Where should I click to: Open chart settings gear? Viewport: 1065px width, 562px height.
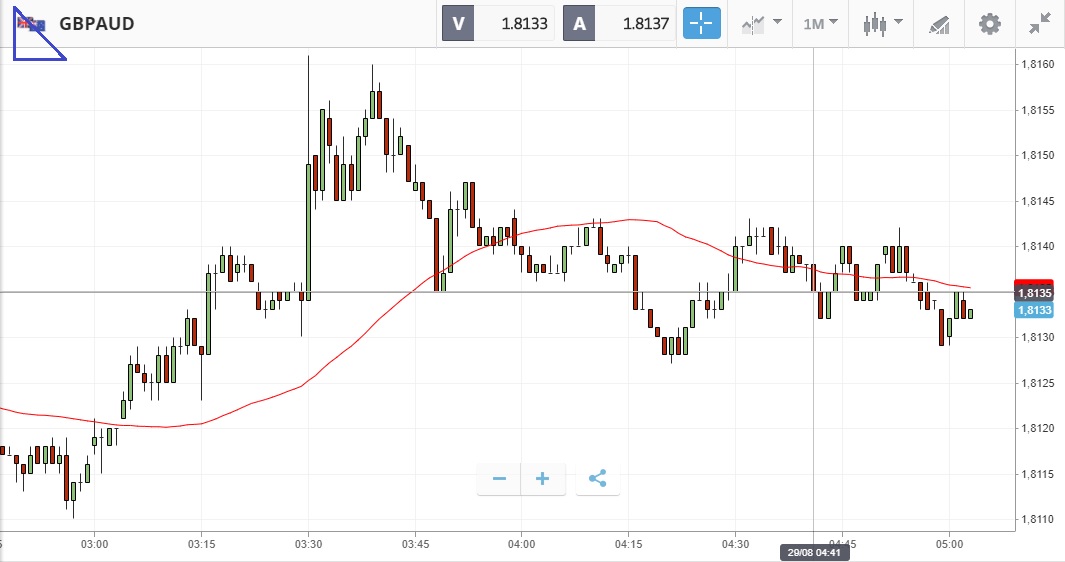pyautogui.click(x=989, y=23)
